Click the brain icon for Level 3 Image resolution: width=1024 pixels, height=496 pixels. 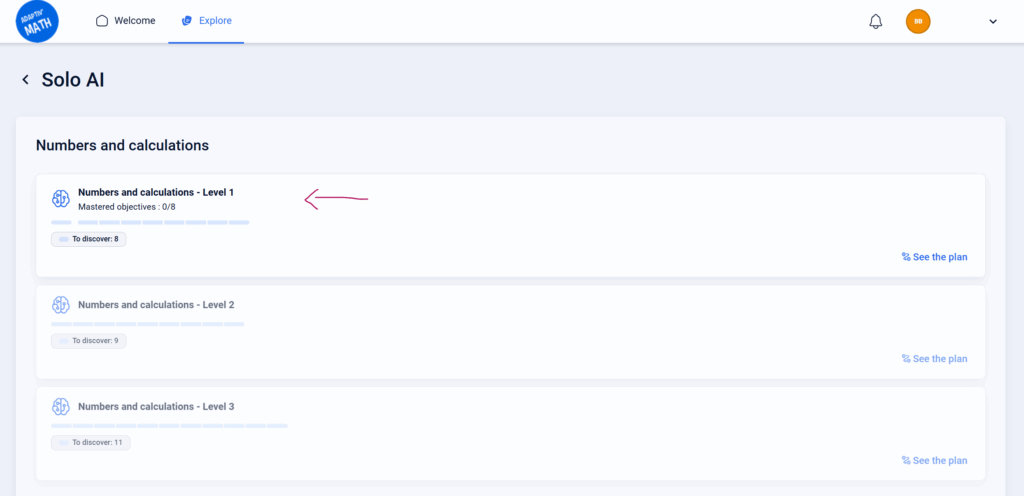tap(61, 406)
